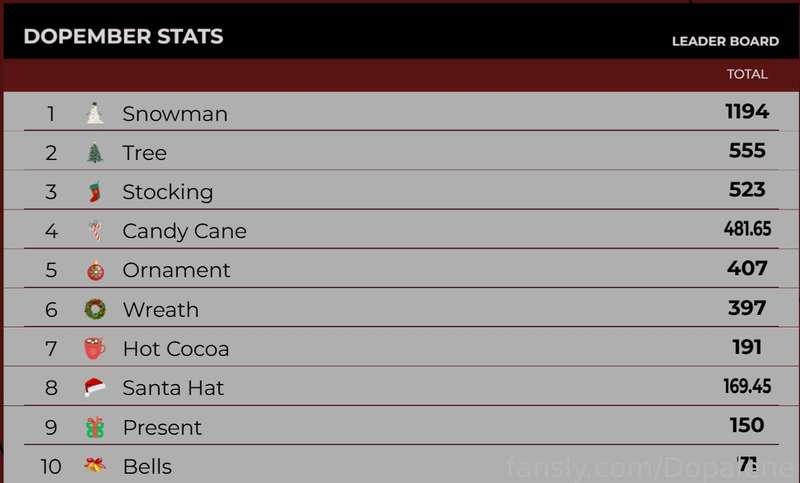This screenshot has height=483, width=800.
Task: Click the rank number 5
Action: (x=51, y=270)
